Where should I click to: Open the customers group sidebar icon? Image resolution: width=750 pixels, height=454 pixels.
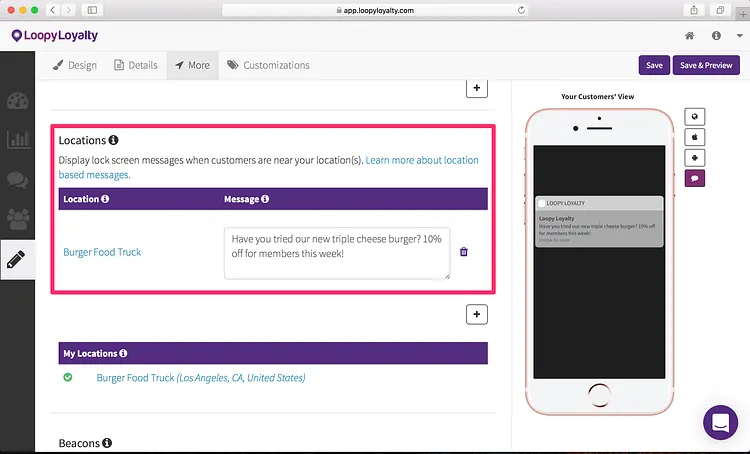(x=18, y=219)
